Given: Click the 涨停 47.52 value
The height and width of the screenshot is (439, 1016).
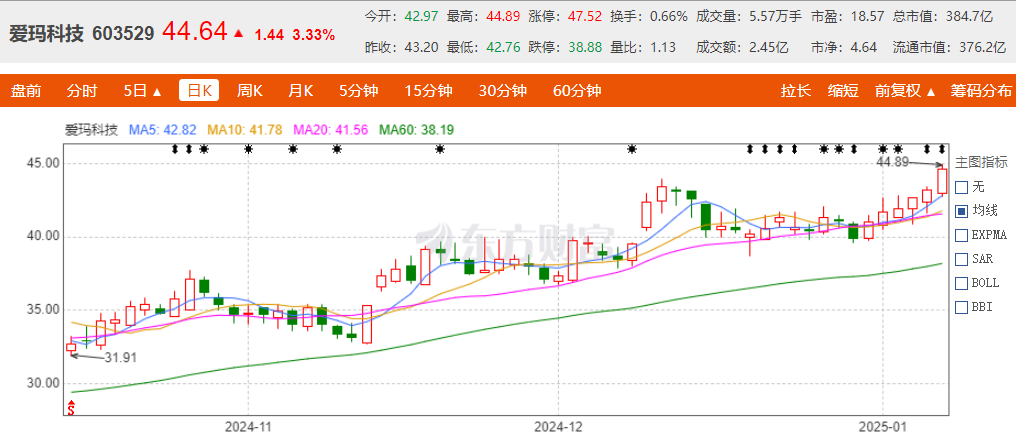Looking at the screenshot, I should click(x=584, y=16).
